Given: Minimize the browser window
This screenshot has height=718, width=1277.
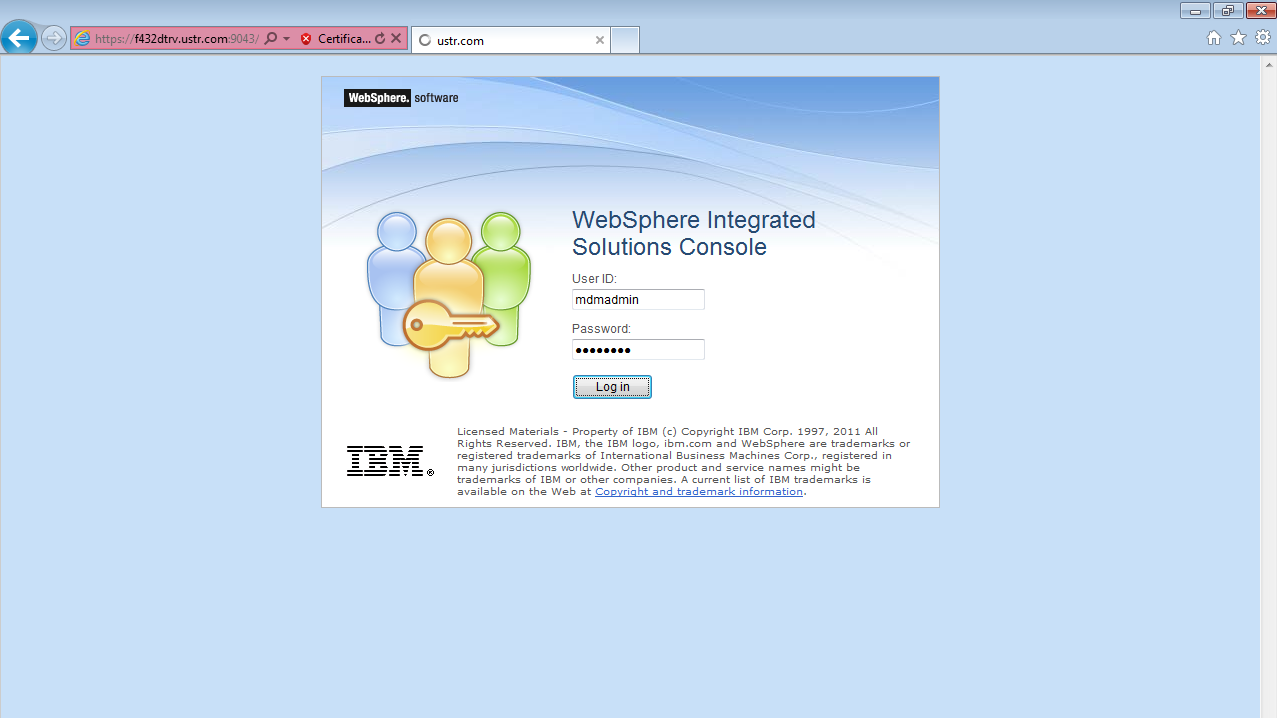Looking at the screenshot, I should click(x=1195, y=11).
